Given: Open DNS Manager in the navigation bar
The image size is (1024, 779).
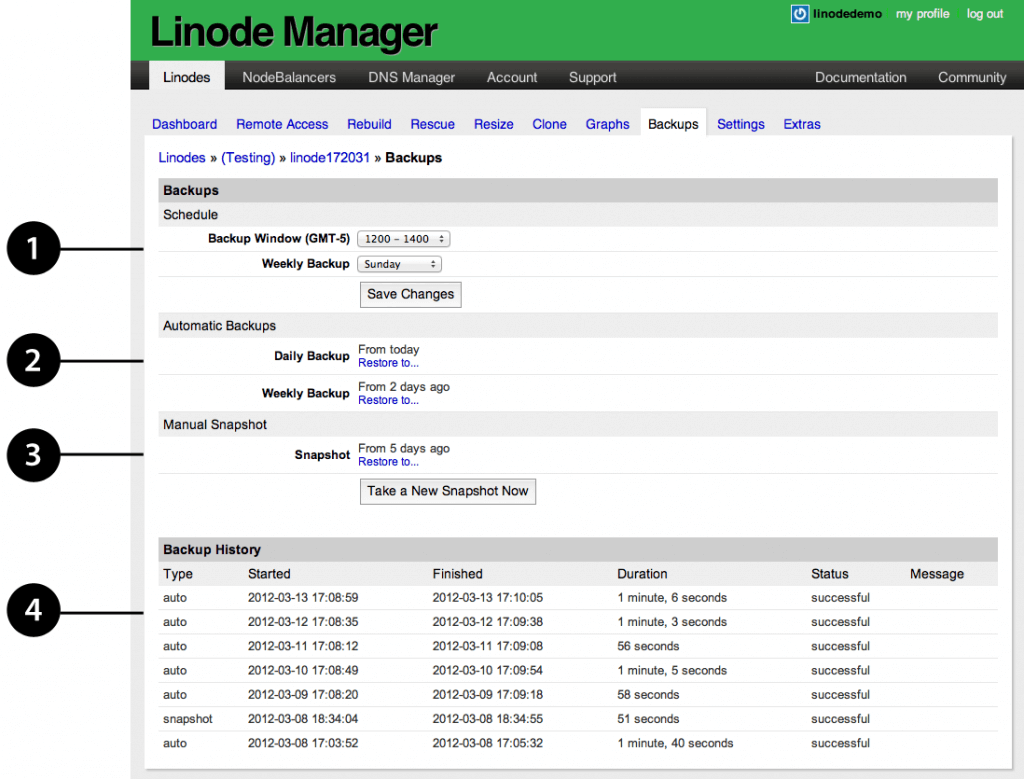Looking at the screenshot, I should pyautogui.click(x=411, y=77).
